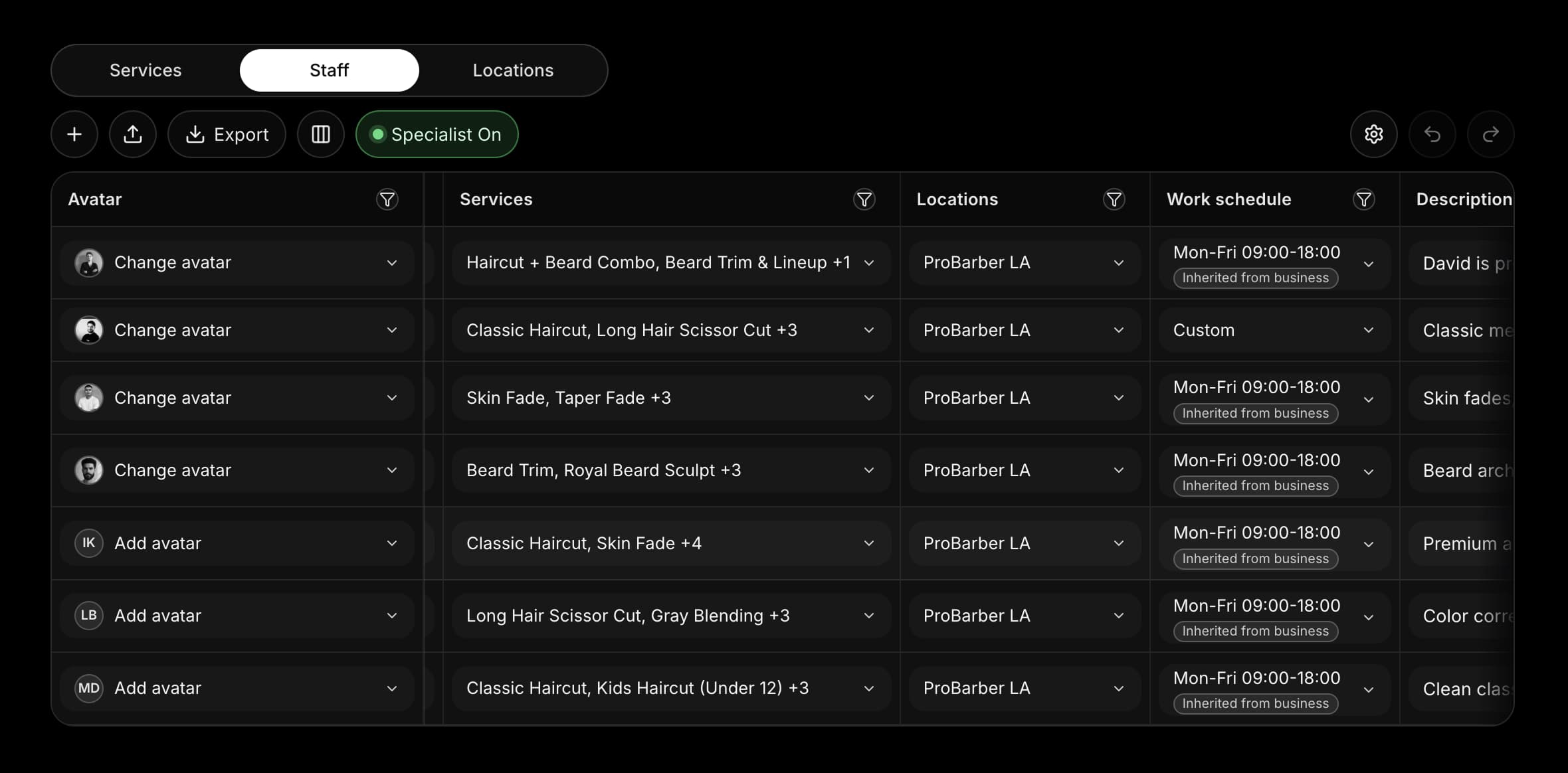Expand the first row Change avatar dropdown
The width and height of the screenshot is (1568, 773).
[x=392, y=262]
